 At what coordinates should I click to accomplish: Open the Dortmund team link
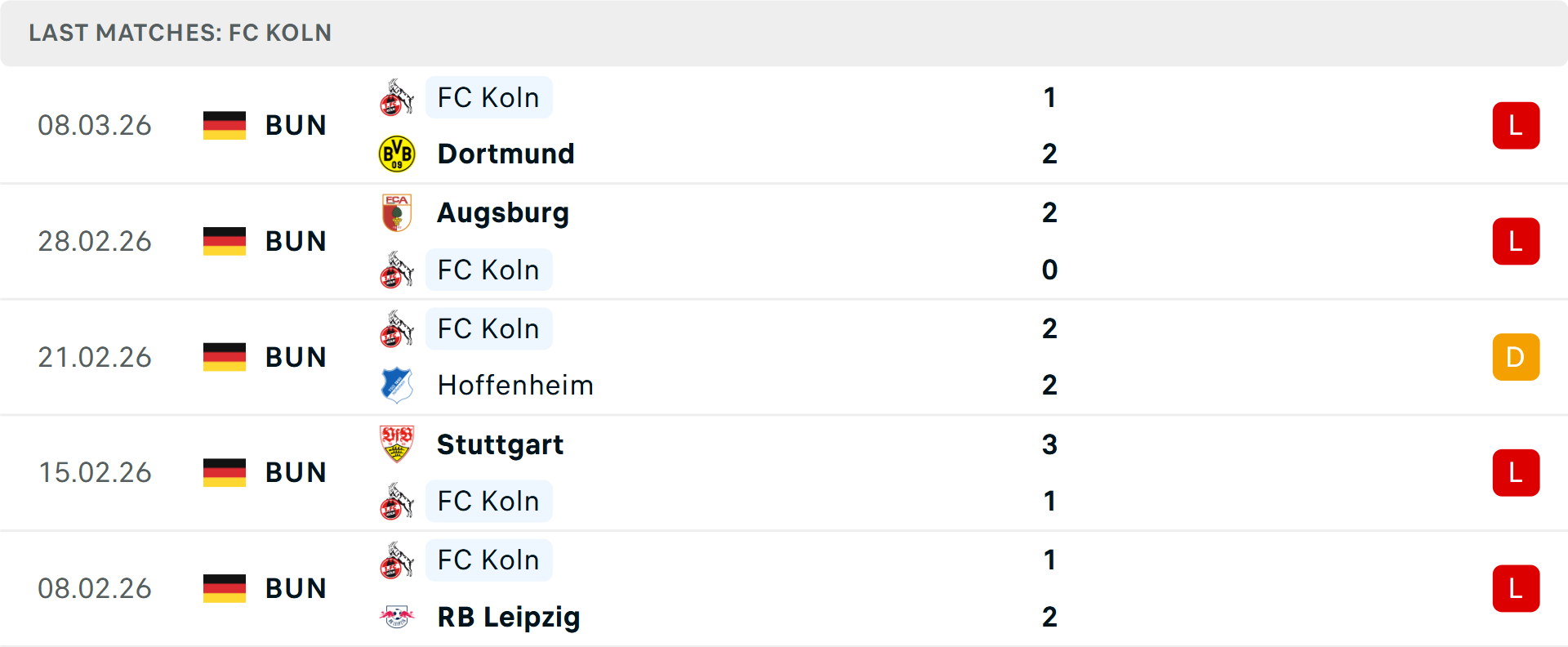(506, 154)
